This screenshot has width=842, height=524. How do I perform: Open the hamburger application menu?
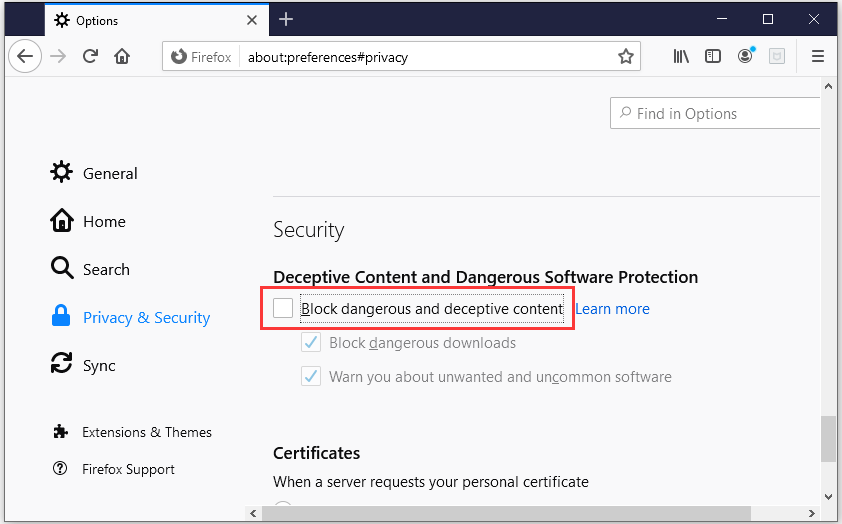point(817,56)
